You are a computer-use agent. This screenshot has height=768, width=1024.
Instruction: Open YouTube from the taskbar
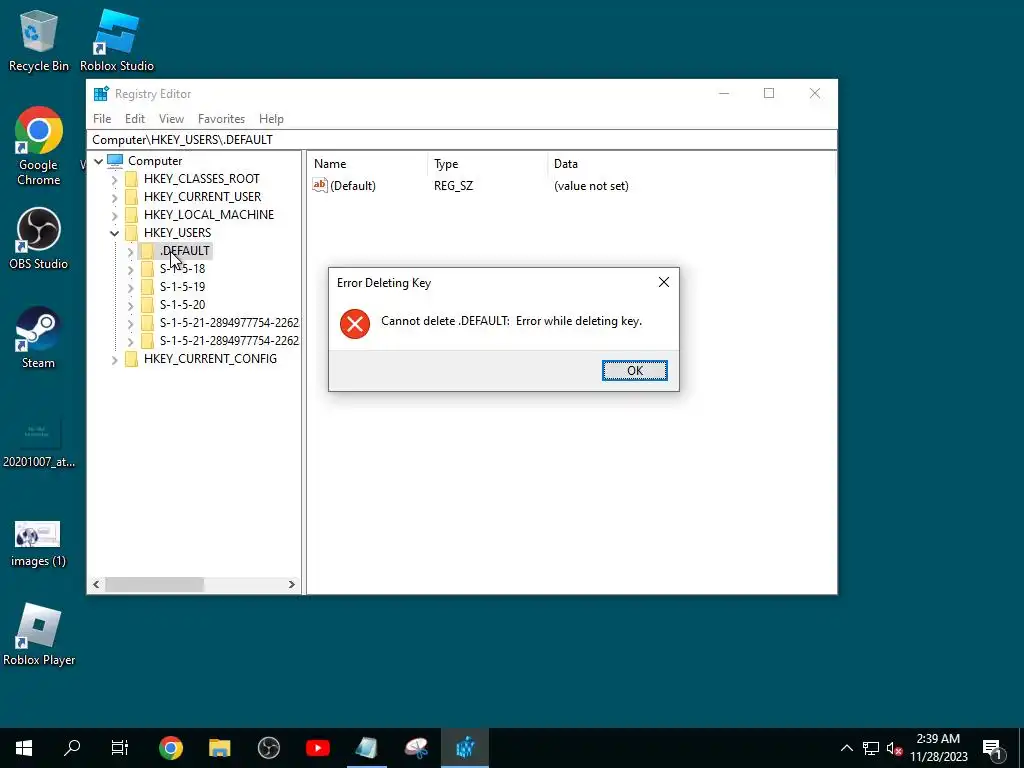pos(317,748)
